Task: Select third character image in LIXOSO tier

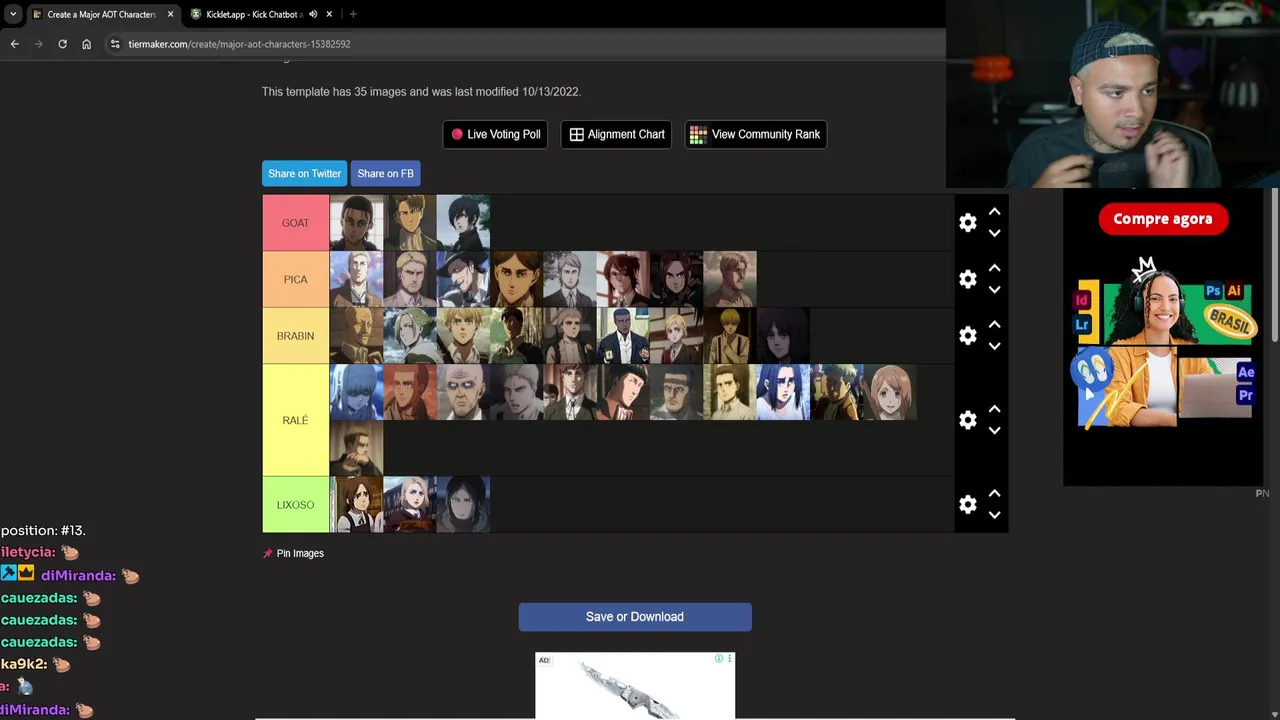Action: (463, 505)
